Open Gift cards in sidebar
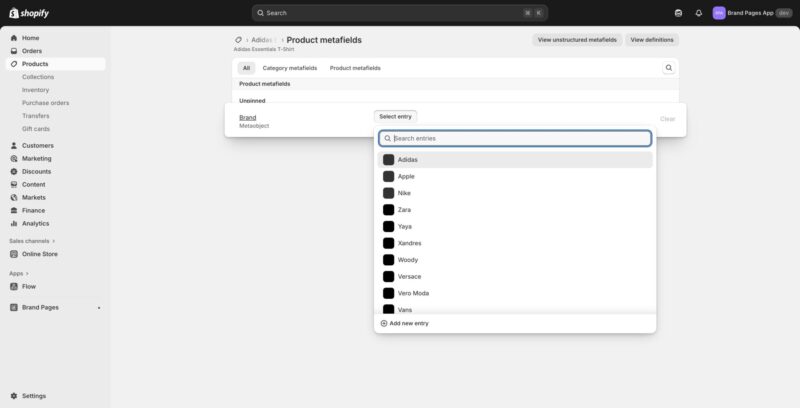 point(36,129)
